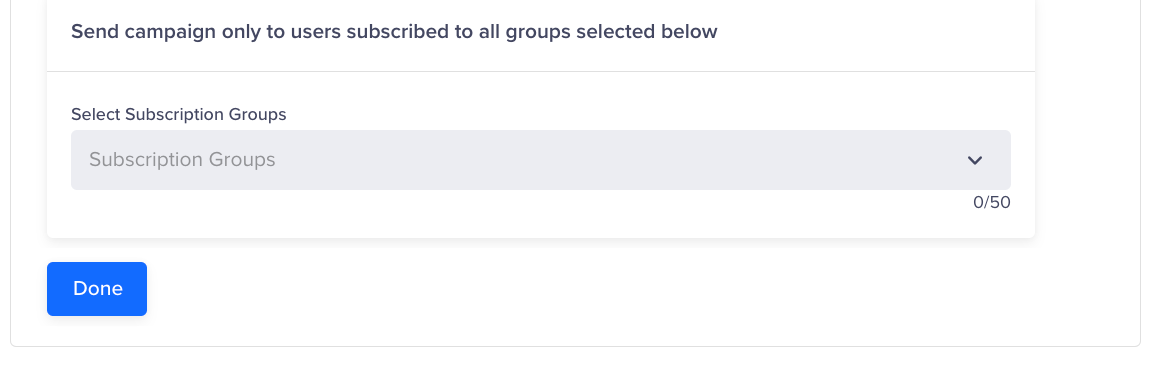Click the Select Subscription Groups label
The width and height of the screenshot is (1150, 370).
coord(178,115)
